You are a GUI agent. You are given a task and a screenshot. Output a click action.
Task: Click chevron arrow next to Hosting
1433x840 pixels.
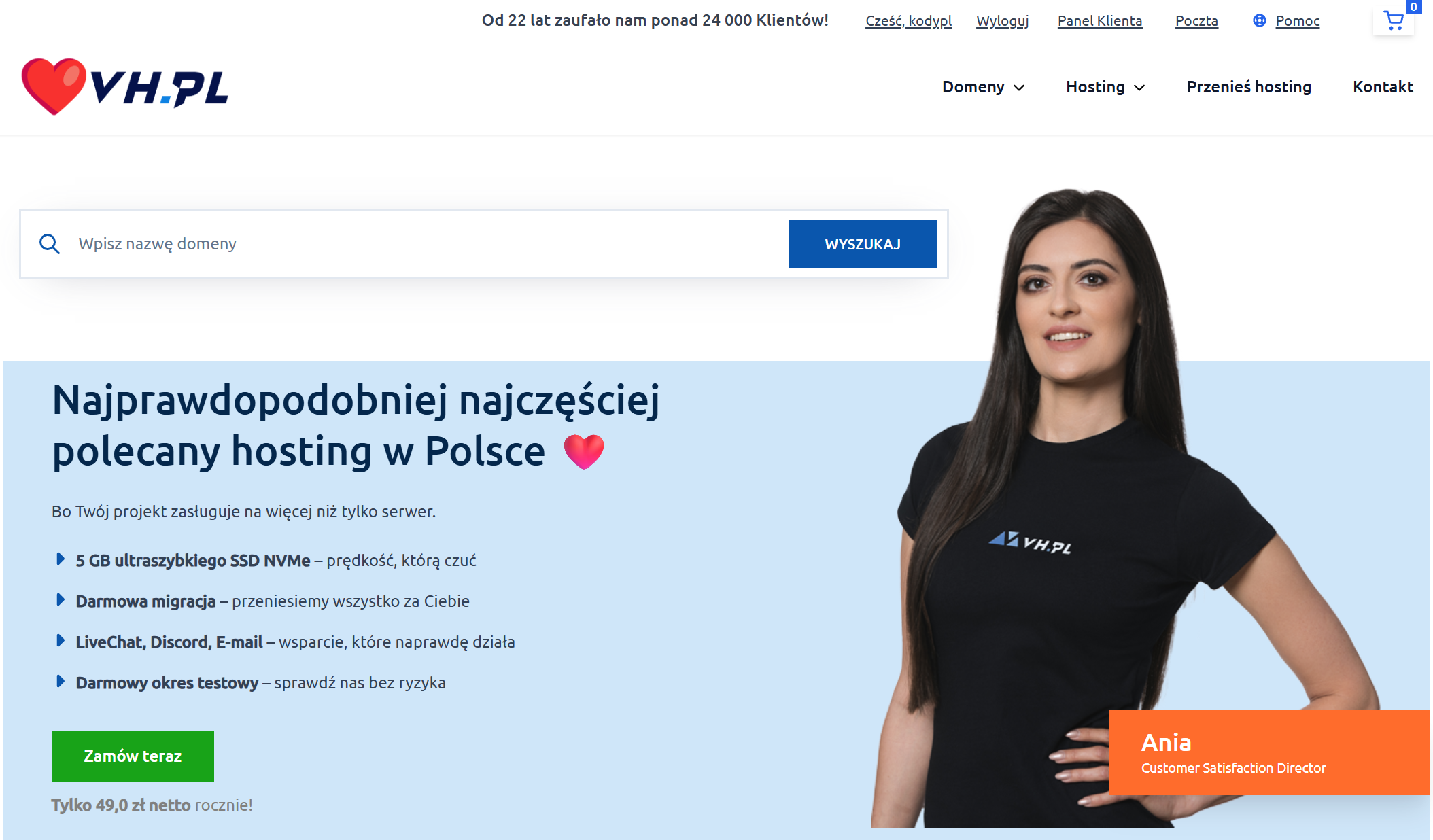pyautogui.click(x=1140, y=88)
